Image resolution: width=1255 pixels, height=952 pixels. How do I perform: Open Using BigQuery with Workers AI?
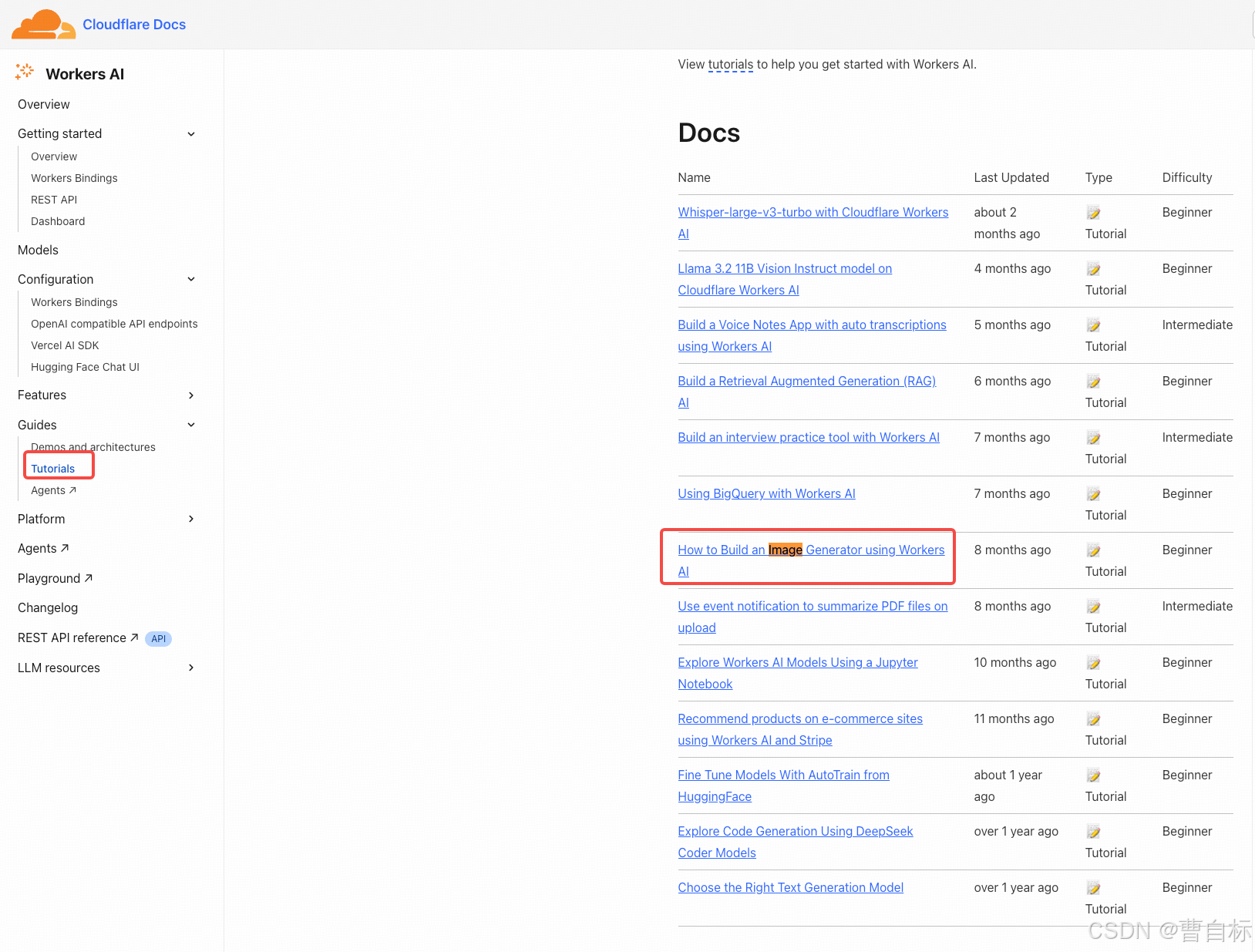point(766,493)
